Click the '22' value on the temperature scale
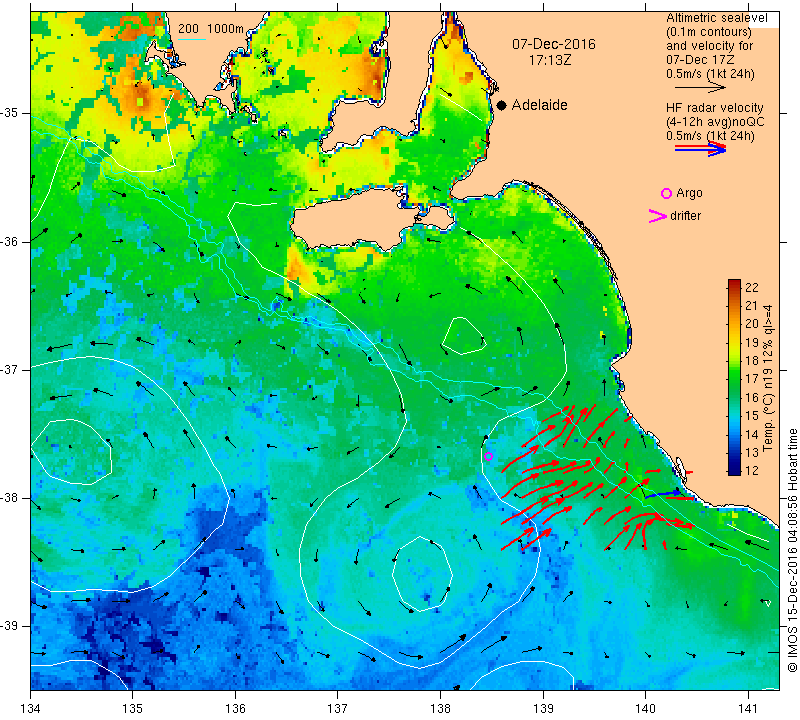This screenshot has width=800, height=720. (x=752, y=288)
